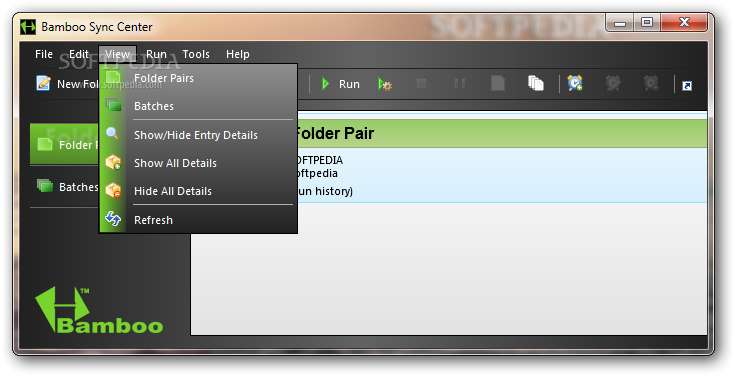Screen dimensions: 735x376
Task: Click the Bamboo Sync Center title icon
Action: click(x=28, y=27)
